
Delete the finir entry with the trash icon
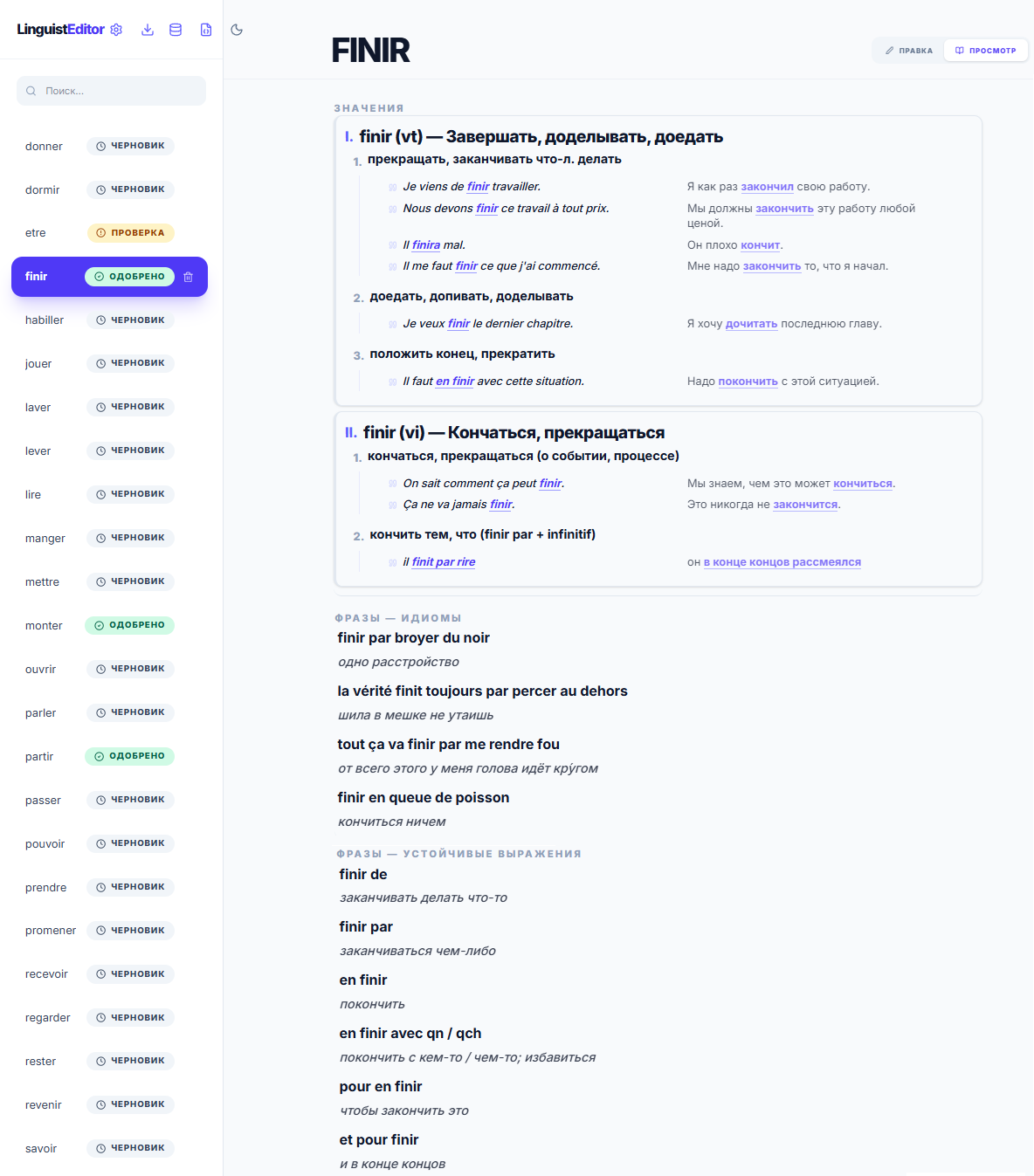189,277
